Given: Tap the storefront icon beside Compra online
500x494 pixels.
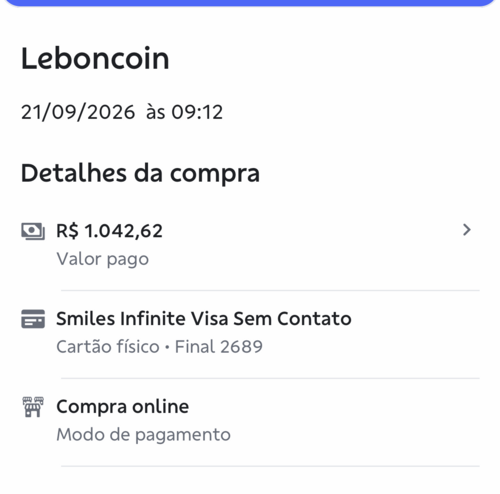Looking at the screenshot, I should [33, 407].
